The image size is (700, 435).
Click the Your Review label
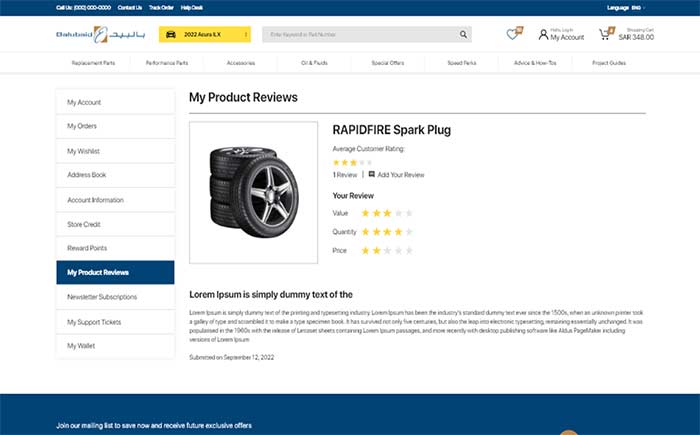(x=353, y=196)
